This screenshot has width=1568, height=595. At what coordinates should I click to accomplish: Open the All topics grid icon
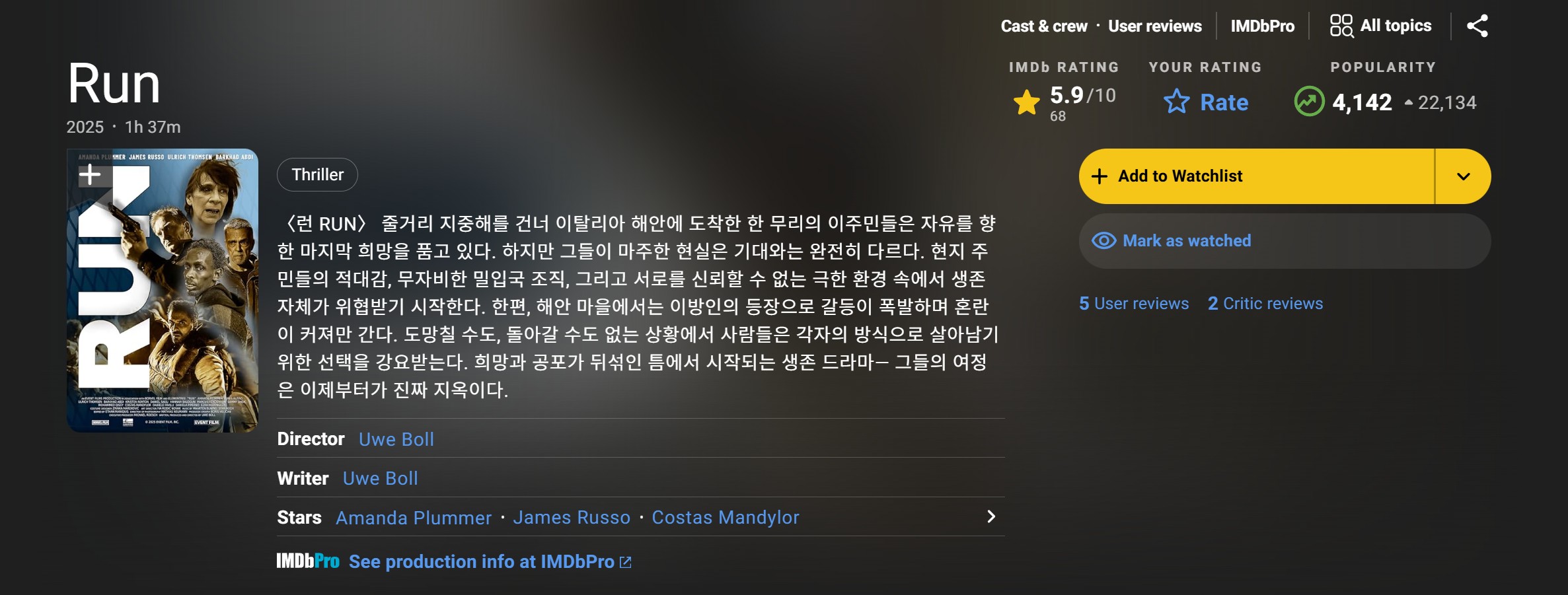[1341, 26]
